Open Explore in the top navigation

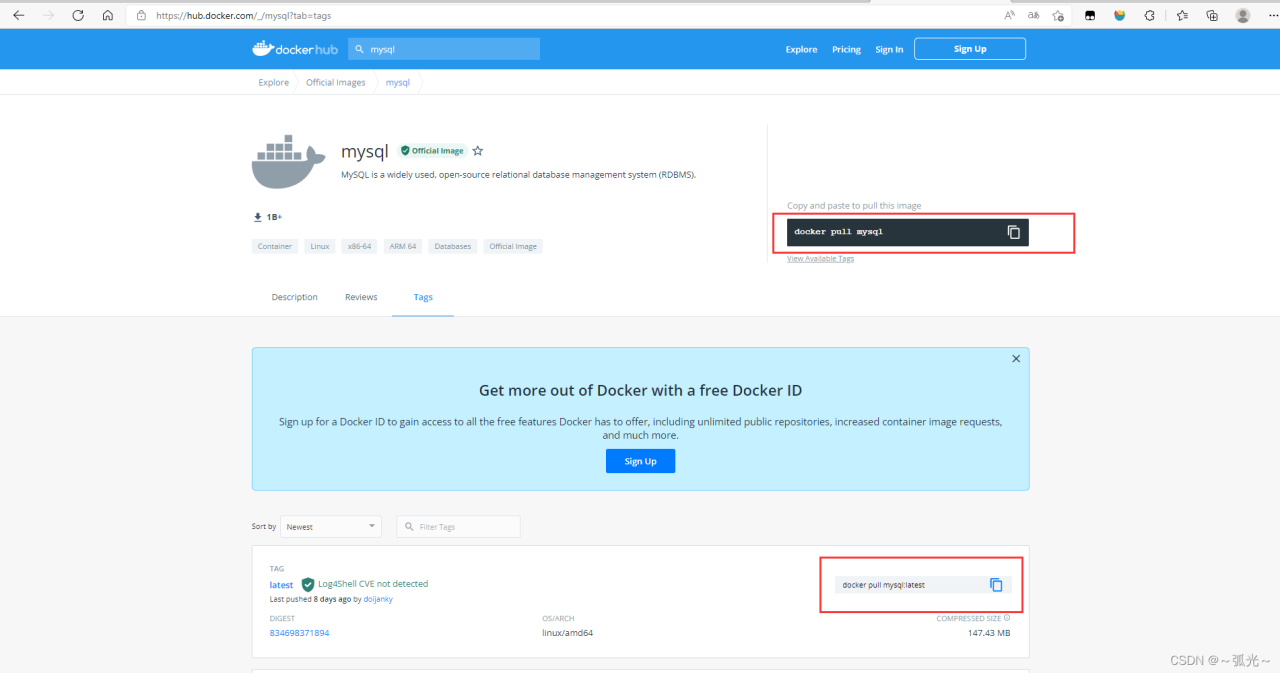click(x=801, y=49)
